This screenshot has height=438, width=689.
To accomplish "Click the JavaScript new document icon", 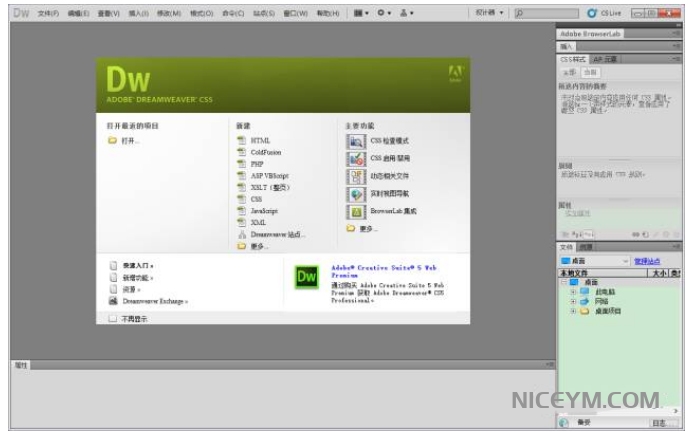I will [x=242, y=211].
